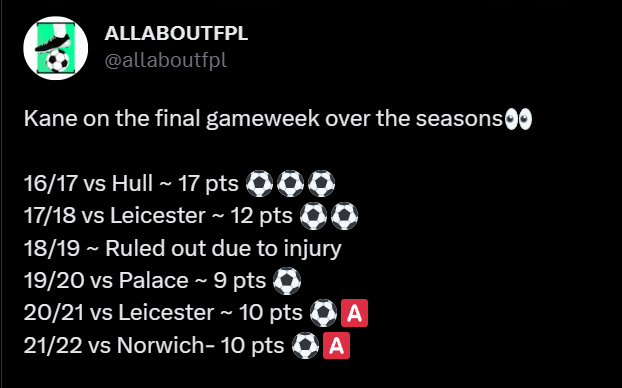Click second soccer ball on 16/17 Hull line
This screenshot has height=388, width=622.
tap(290, 184)
